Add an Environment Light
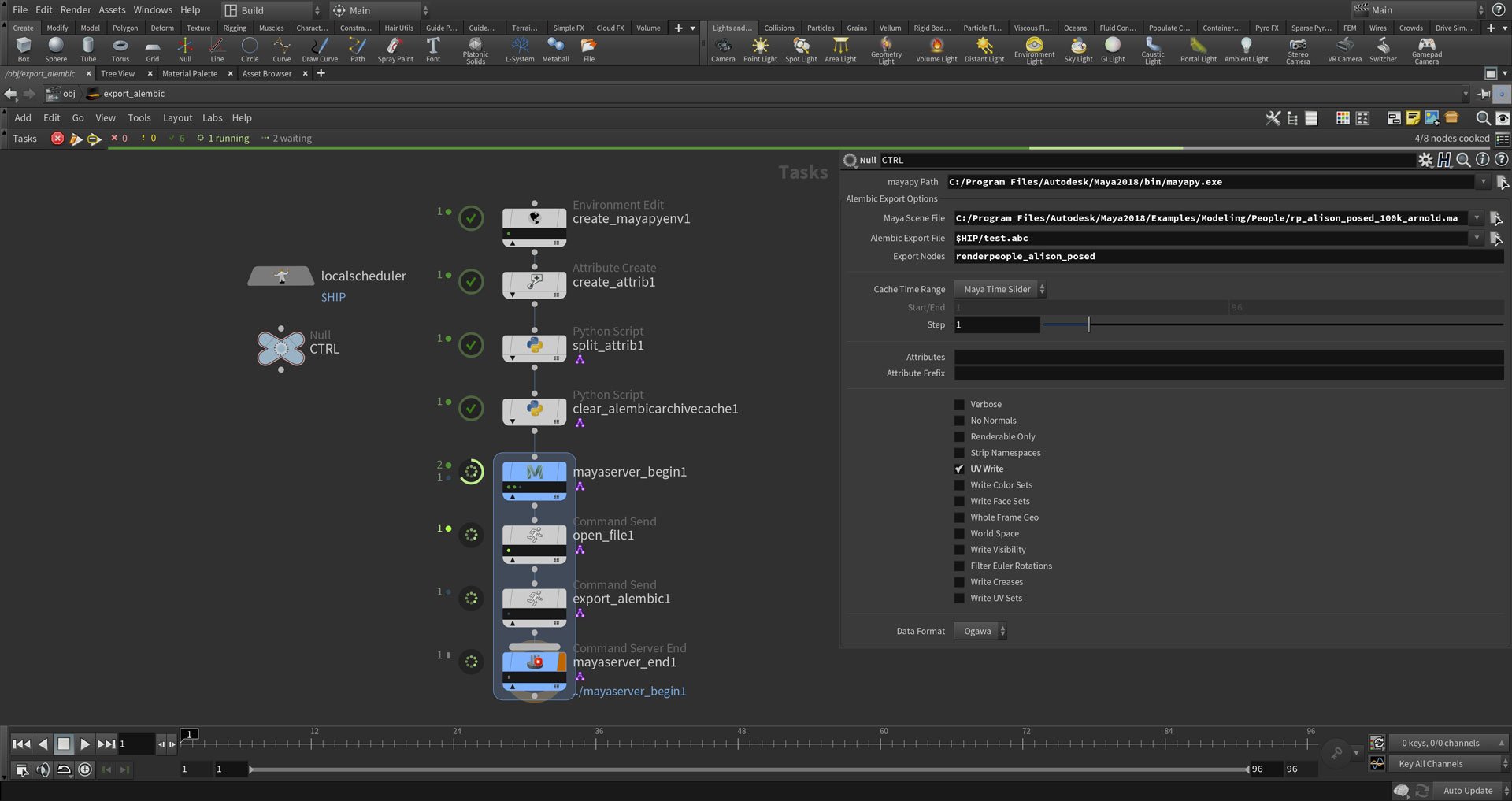Viewport: 1512px width, 801px height. click(1034, 50)
